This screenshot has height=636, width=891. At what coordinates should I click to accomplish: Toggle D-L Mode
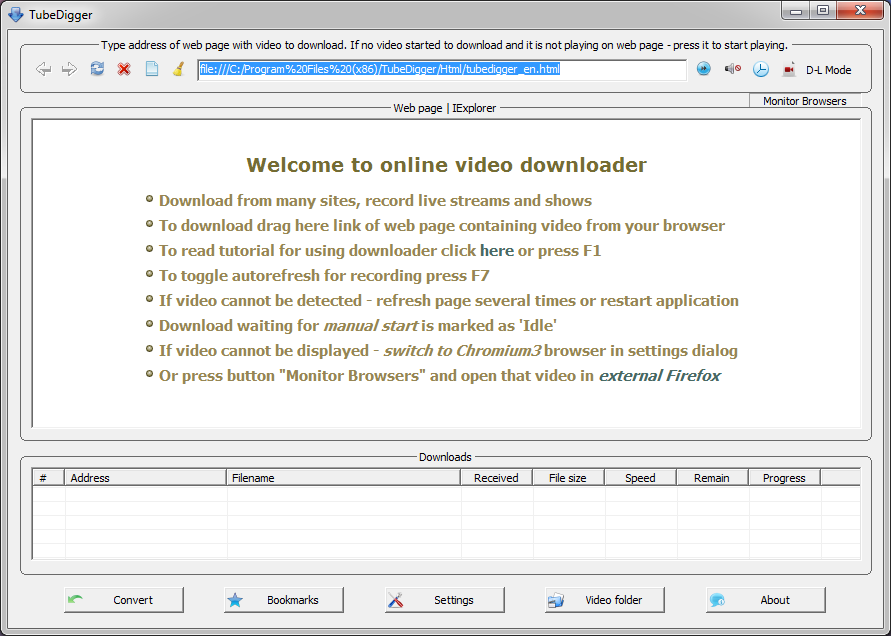(828, 70)
